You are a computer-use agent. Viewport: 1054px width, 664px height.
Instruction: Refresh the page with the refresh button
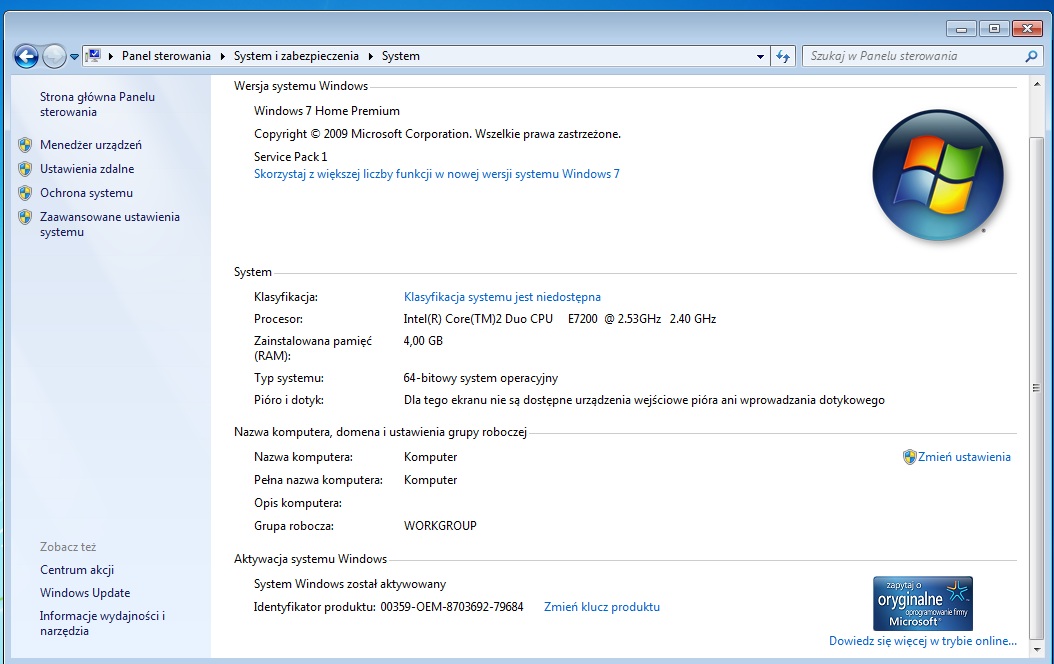coord(783,56)
